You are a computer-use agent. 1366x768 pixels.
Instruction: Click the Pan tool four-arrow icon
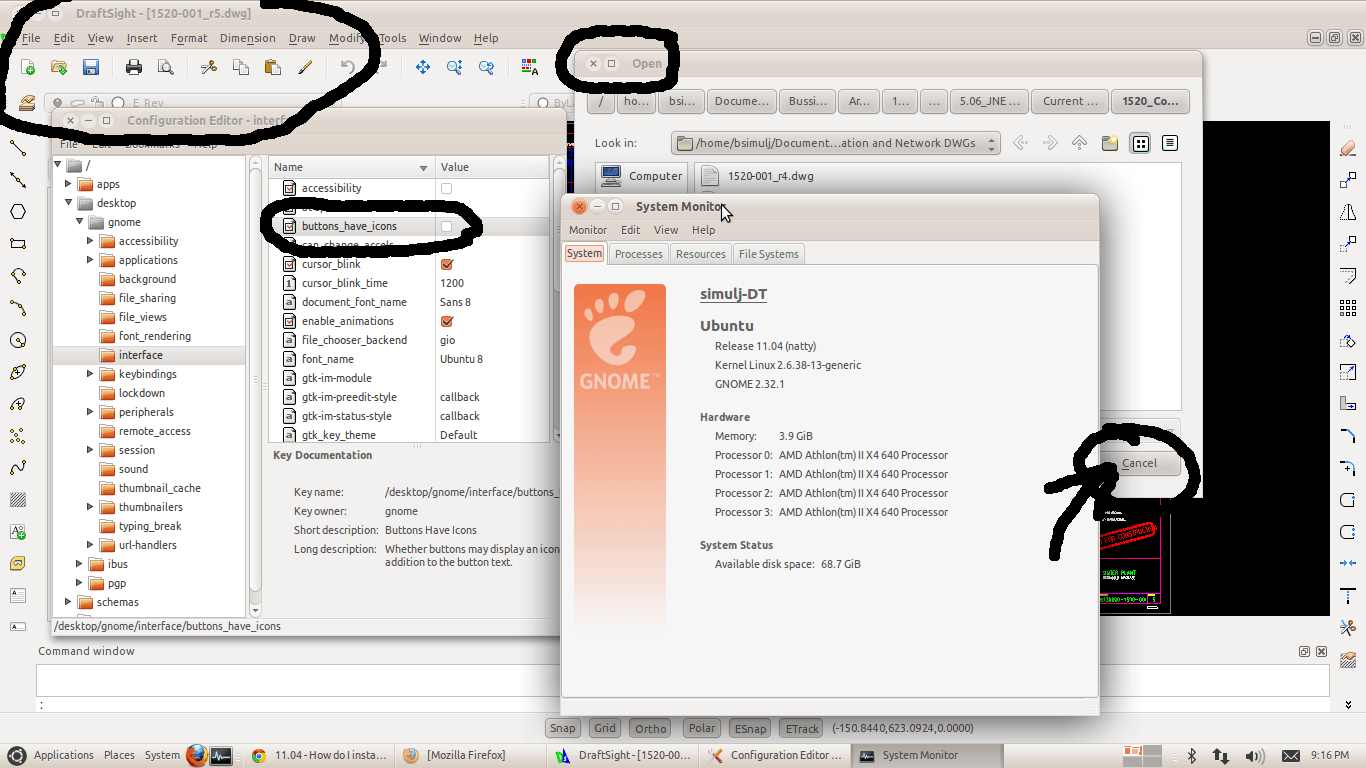pyautogui.click(x=422, y=67)
